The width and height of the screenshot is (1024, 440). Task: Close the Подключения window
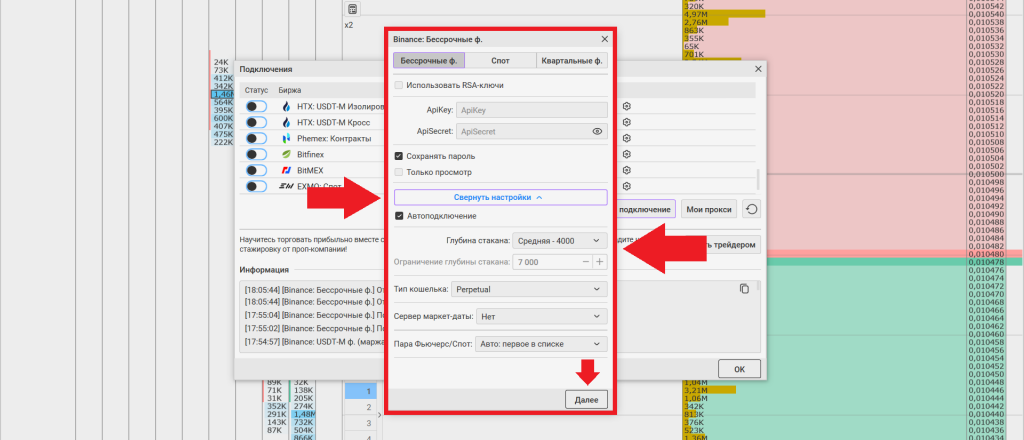[758, 69]
